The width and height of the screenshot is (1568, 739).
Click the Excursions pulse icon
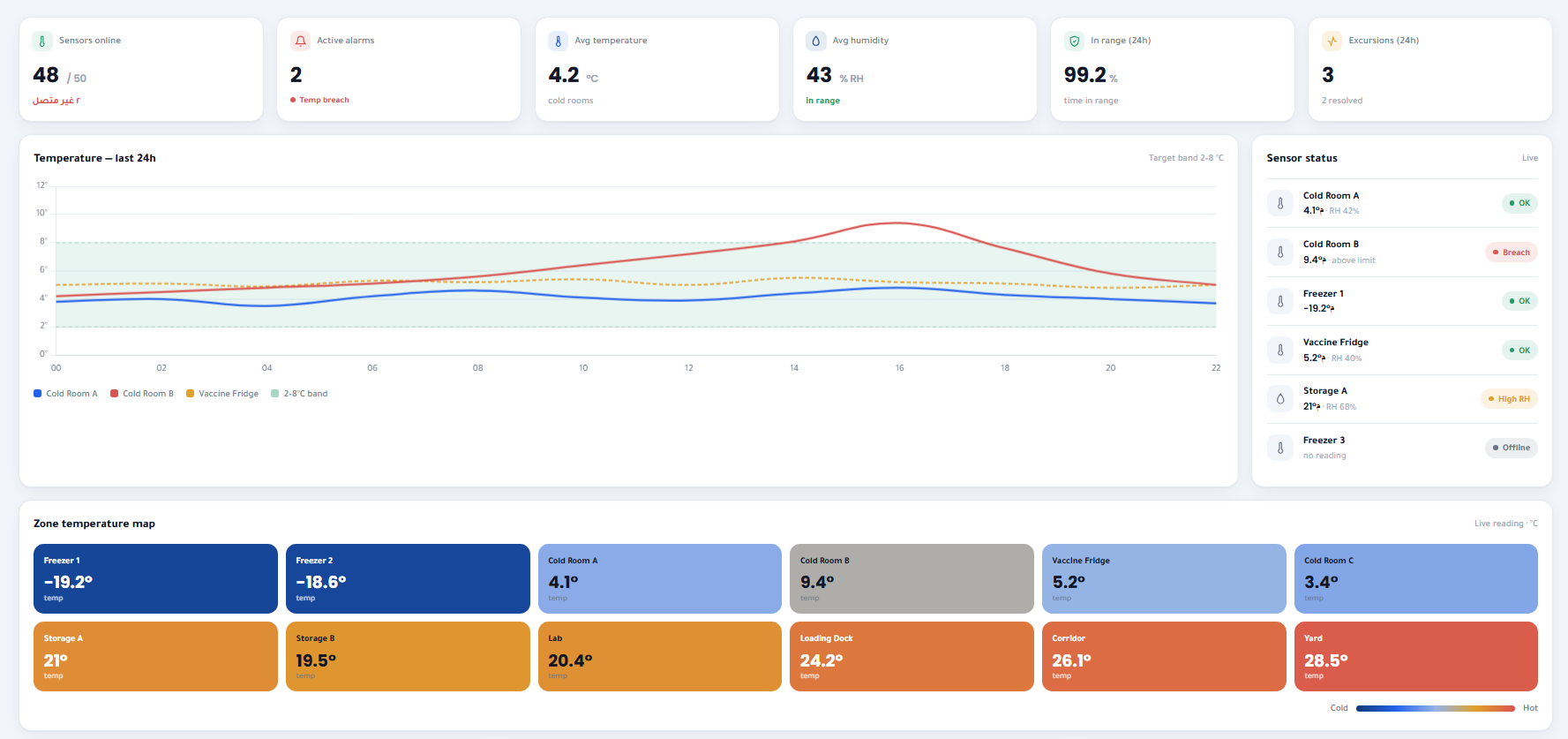point(1332,41)
